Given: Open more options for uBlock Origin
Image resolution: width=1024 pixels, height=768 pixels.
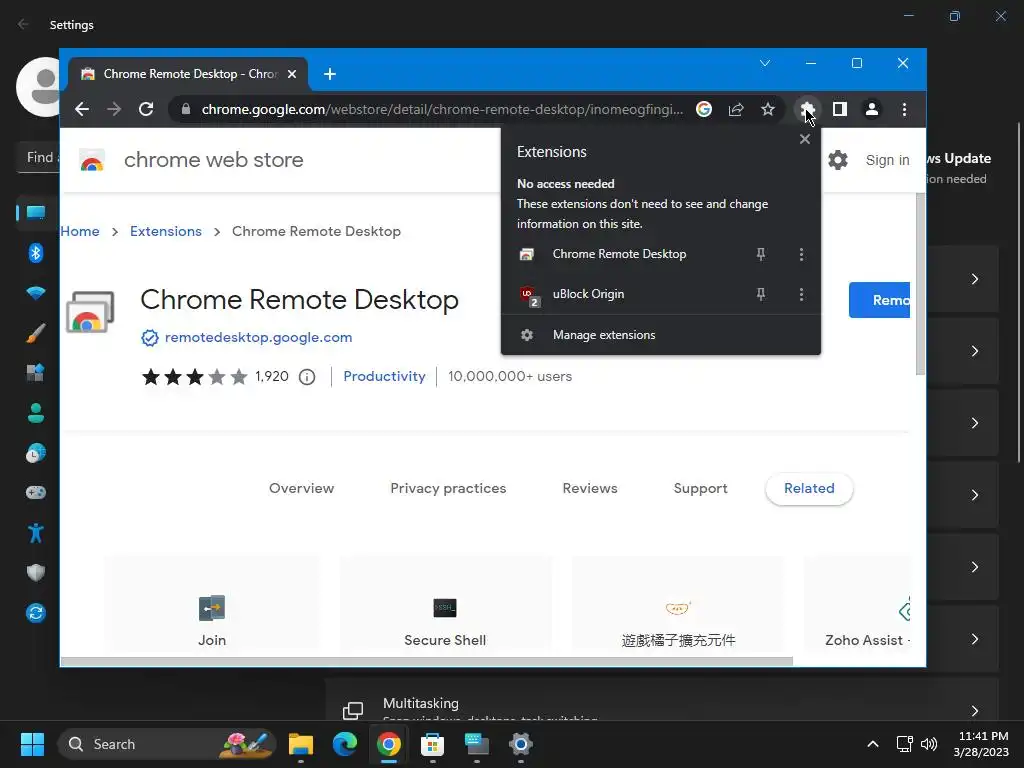Looking at the screenshot, I should 801,295.
